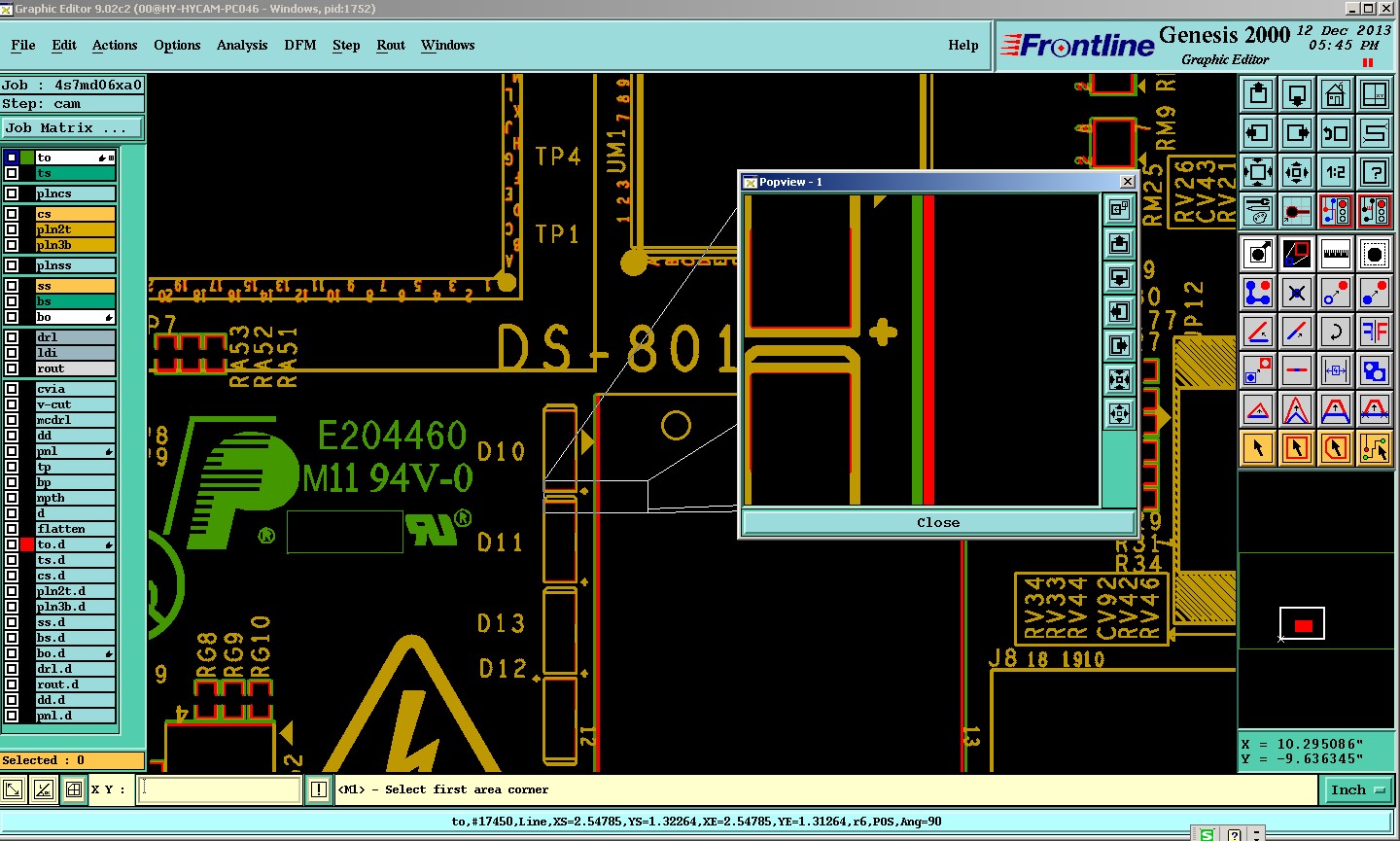Open the Windows menu
This screenshot has width=1400, height=841.
tap(448, 45)
